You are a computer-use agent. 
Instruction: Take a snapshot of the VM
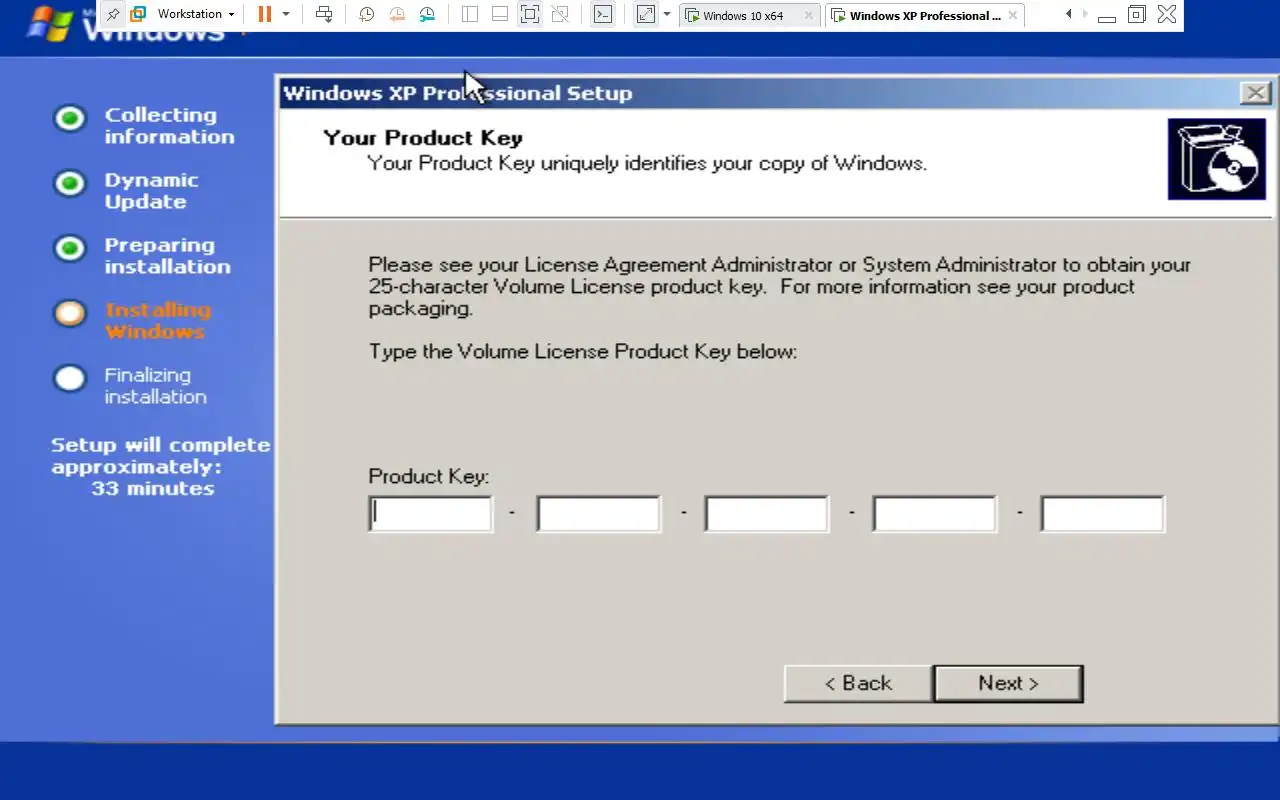click(367, 15)
